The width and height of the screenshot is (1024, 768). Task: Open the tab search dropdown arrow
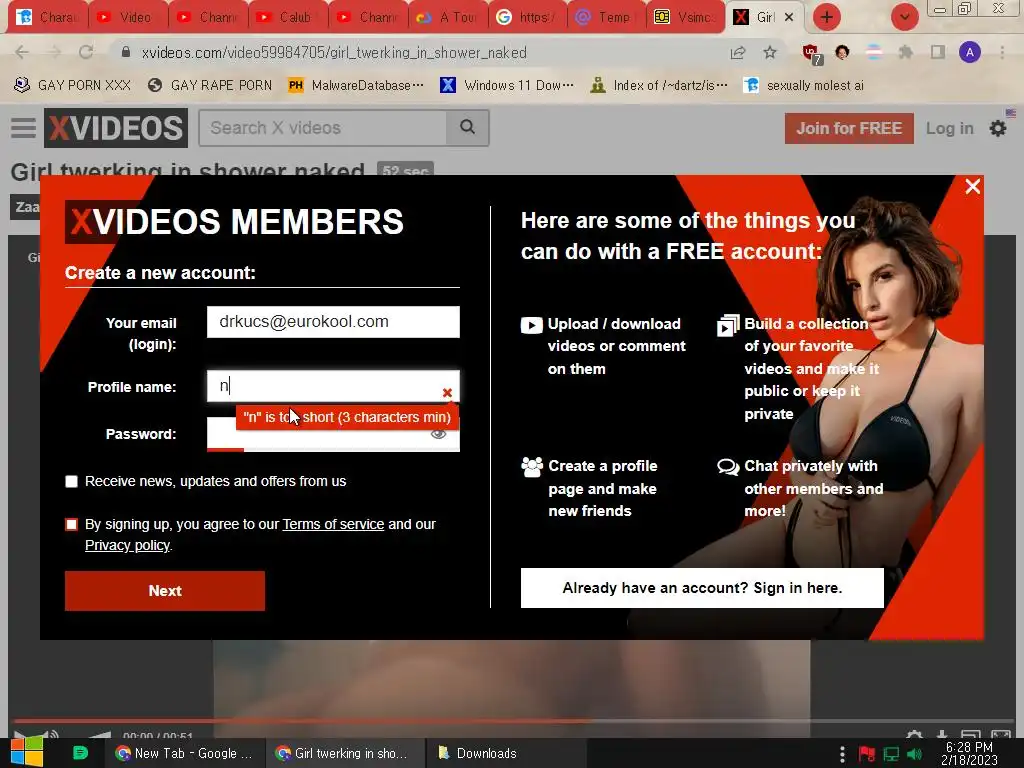pos(904,17)
